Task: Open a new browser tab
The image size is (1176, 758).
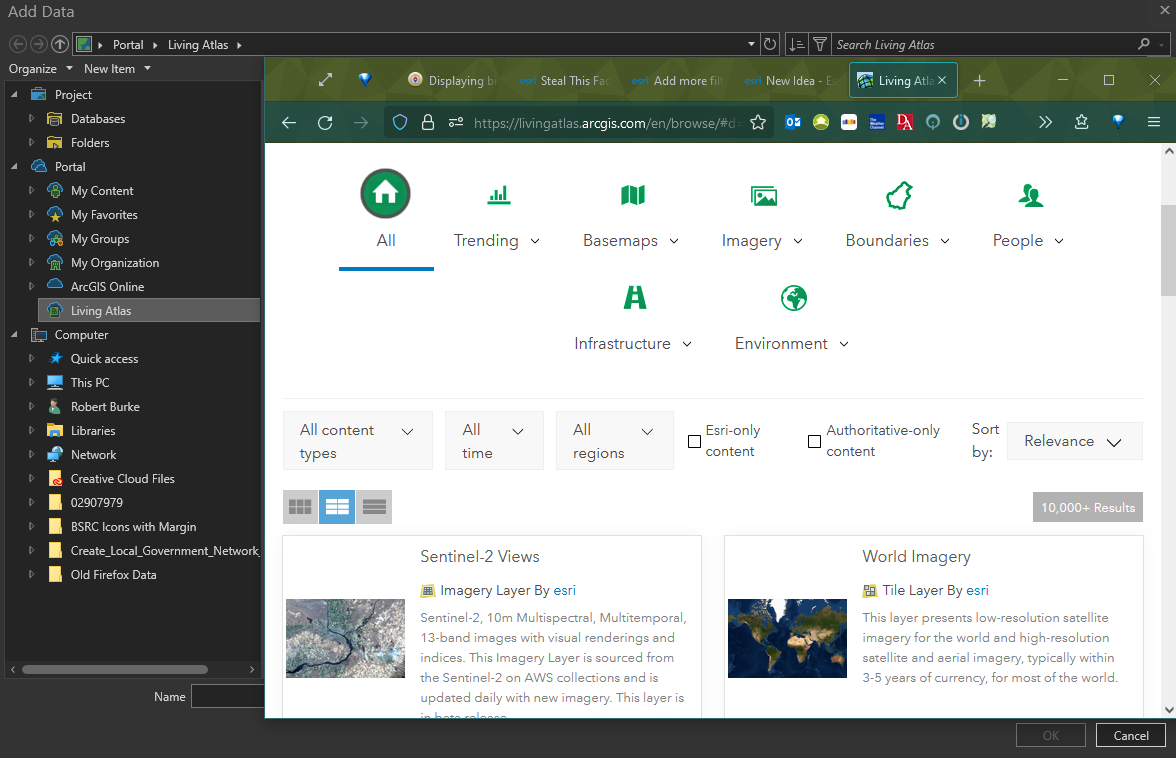Action: pos(980,80)
